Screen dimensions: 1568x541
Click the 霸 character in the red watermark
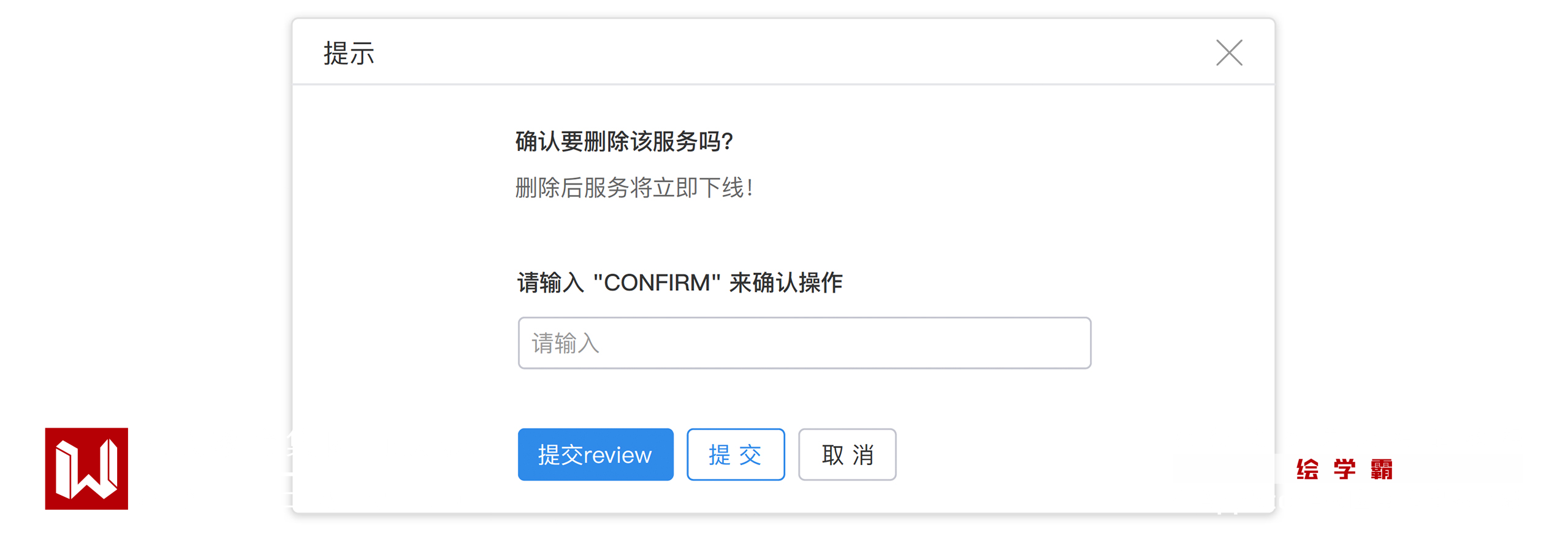tap(1381, 470)
